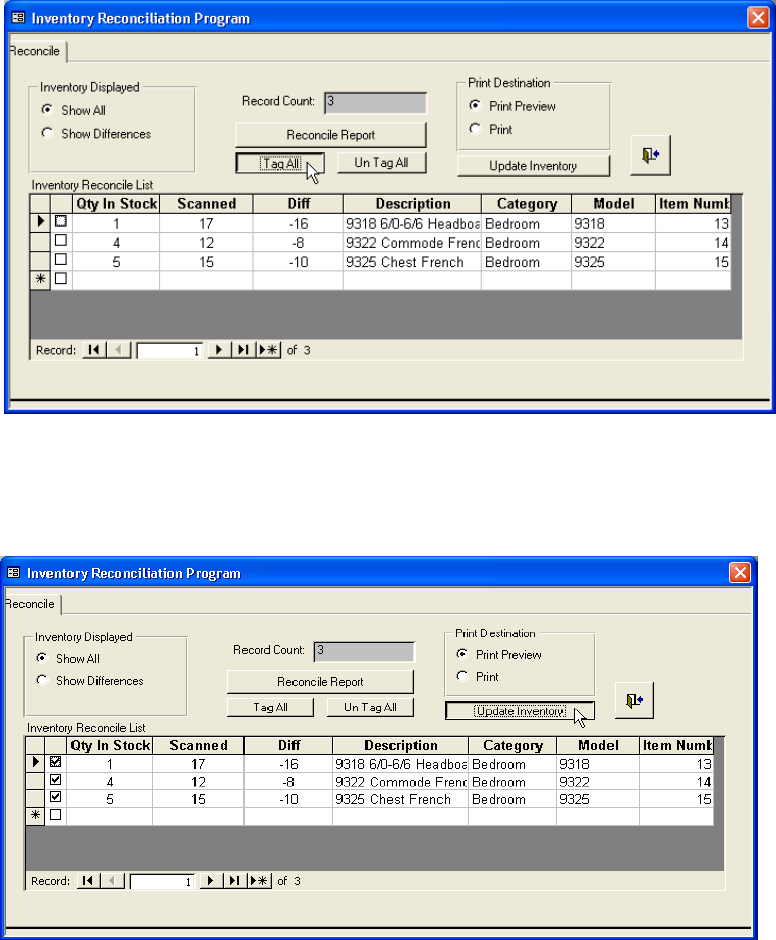The width and height of the screenshot is (776, 940).
Task: Close the upper Inventory Reconciliation window
Action: tap(758, 17)
